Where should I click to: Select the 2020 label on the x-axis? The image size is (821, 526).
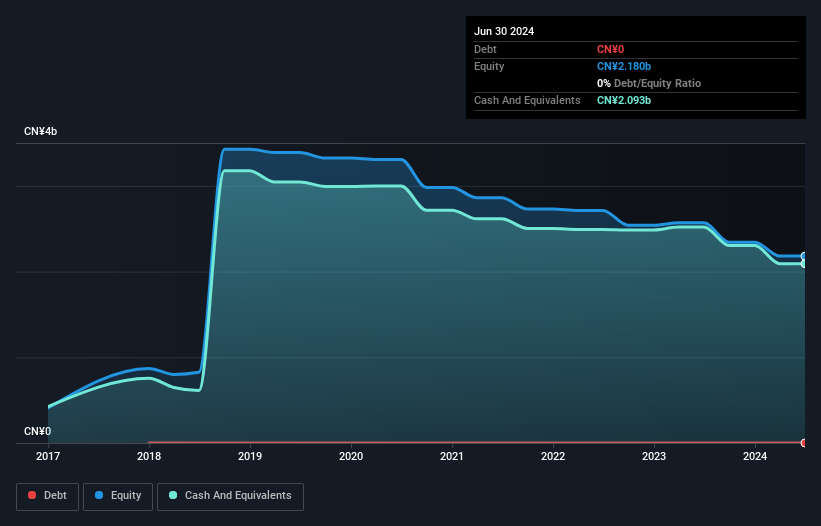tap(351, 456)
